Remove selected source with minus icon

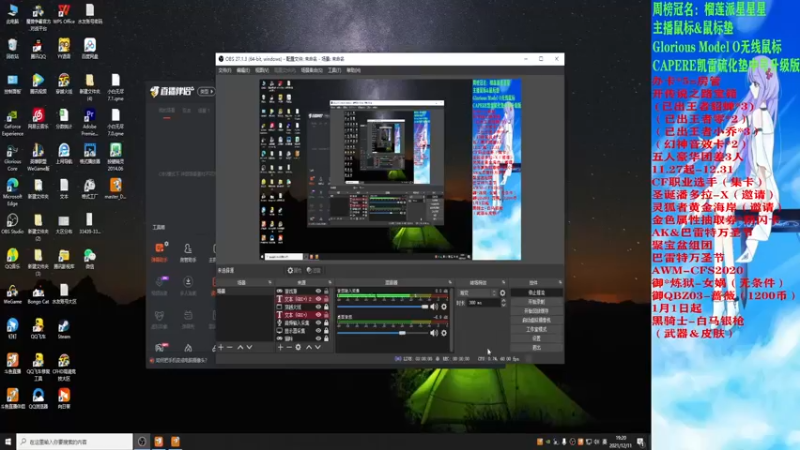point(289,347)
